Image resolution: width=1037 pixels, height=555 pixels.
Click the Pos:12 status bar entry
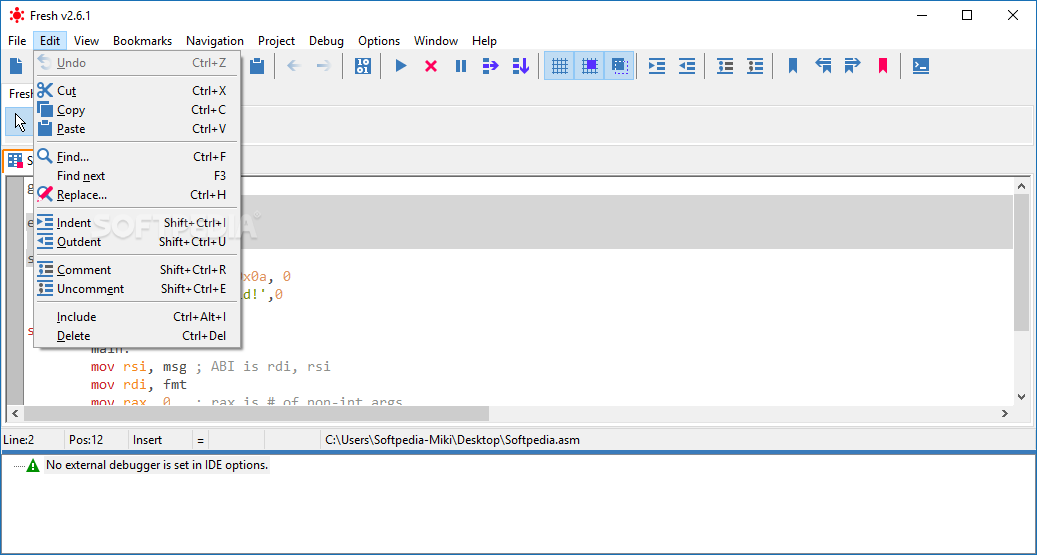click(86, 440)
